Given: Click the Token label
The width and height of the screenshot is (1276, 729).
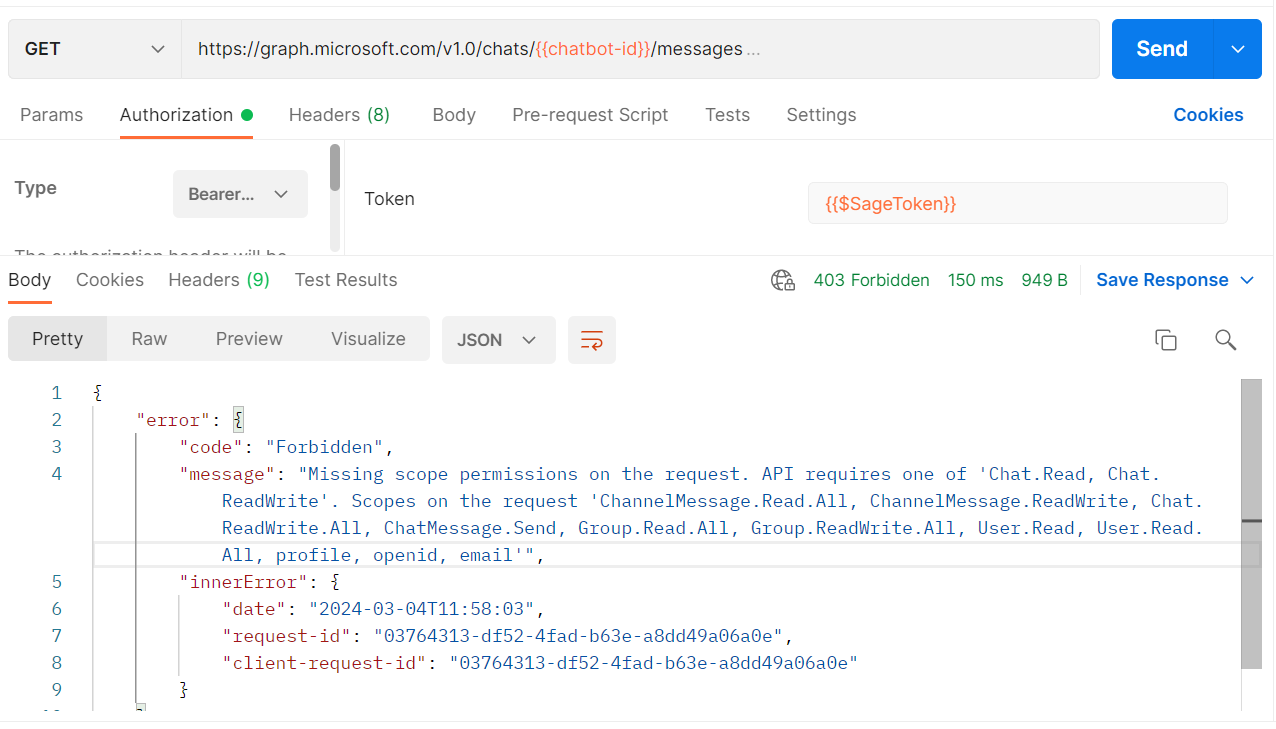Looking at the screenshot, I should 389,199.
